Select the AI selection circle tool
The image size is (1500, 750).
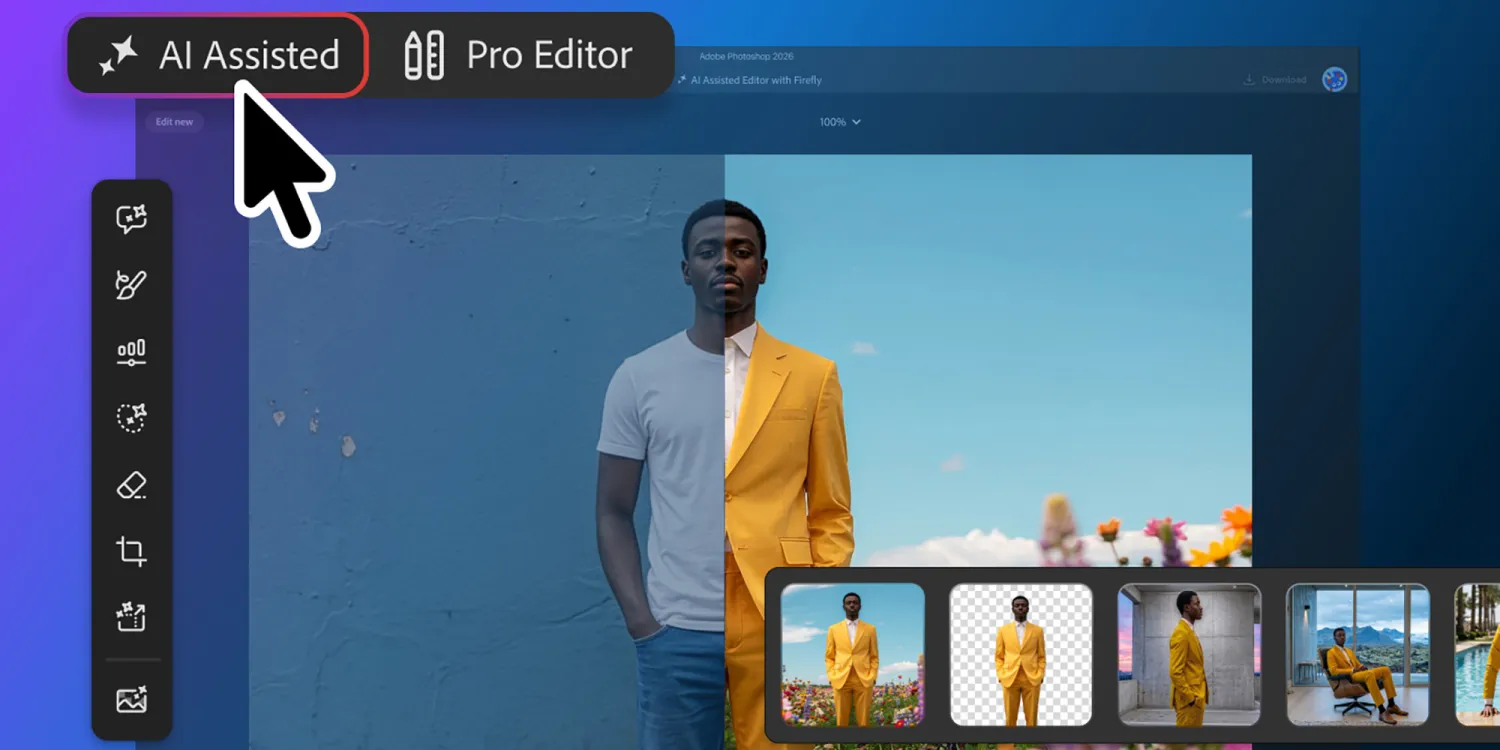click(x=131, y=418)
